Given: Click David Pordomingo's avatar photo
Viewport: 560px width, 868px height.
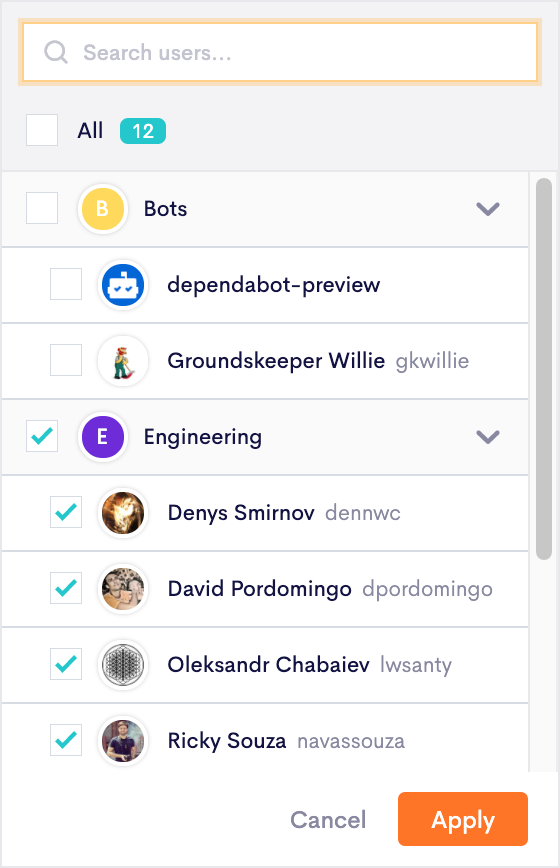Looking at the screenshot, I should pyautogui.click(x=123, y=589).
